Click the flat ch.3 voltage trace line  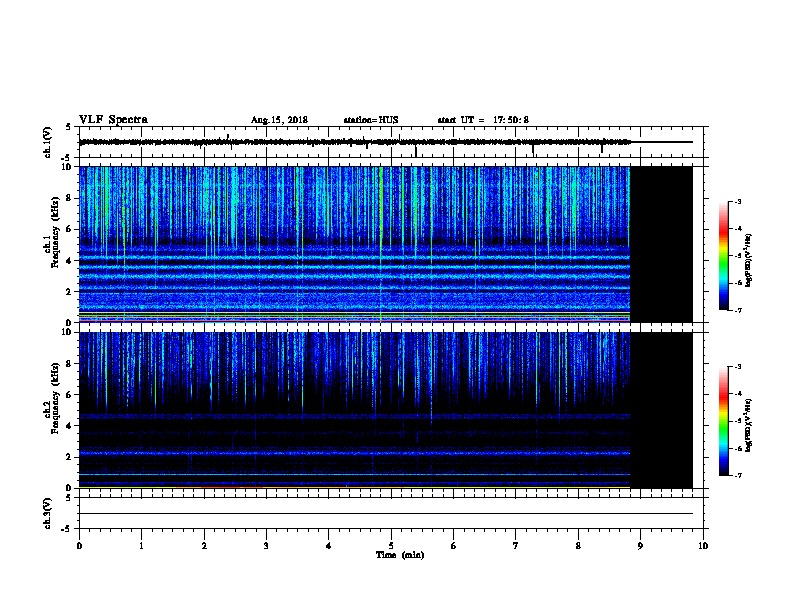[386, 514]
